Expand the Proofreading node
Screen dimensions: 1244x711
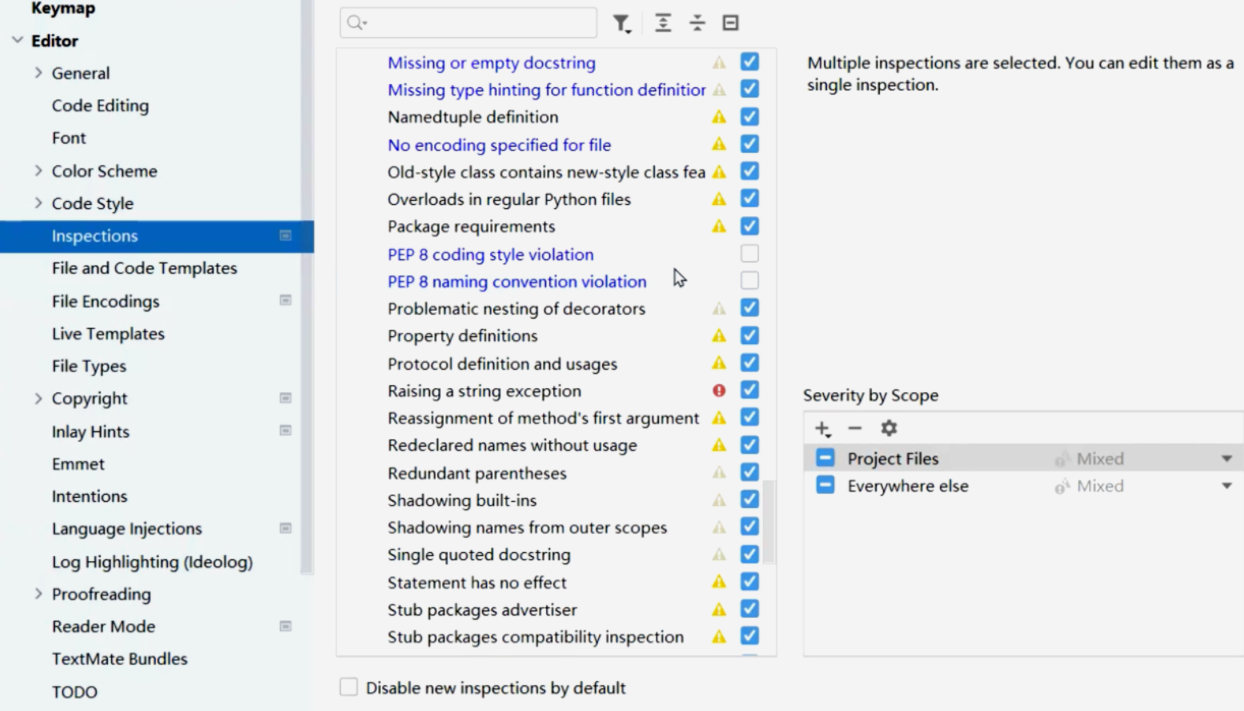(39, 594)
